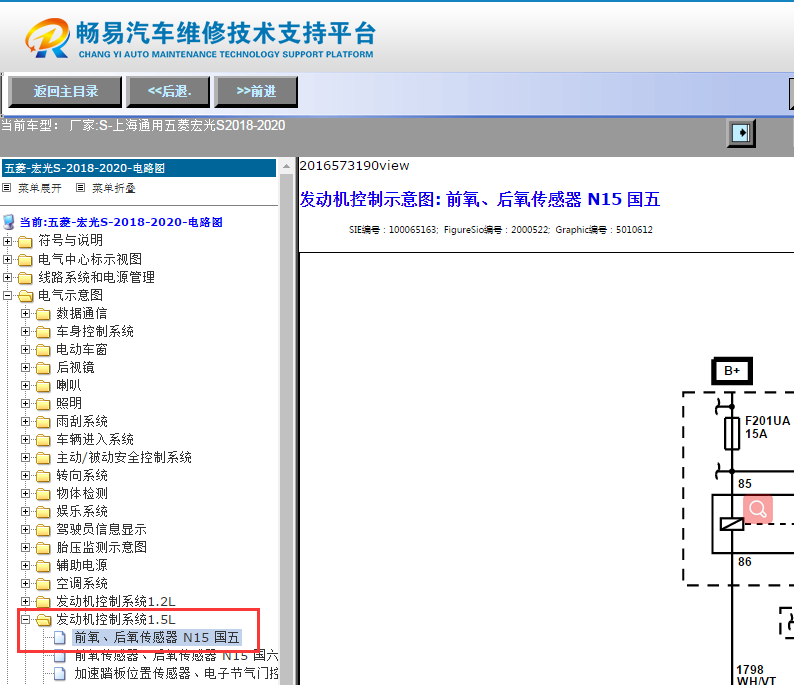Select the 空调系统 tree item
Image resolution: width=794 pixels, height=685 pixels.
click(82, 583)
